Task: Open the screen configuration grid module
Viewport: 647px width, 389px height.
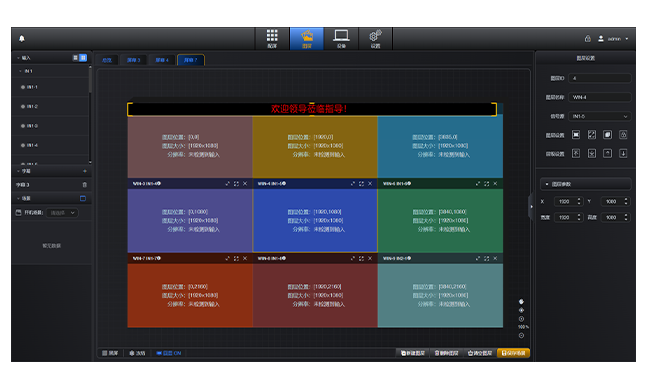Action: coord(272,39)
